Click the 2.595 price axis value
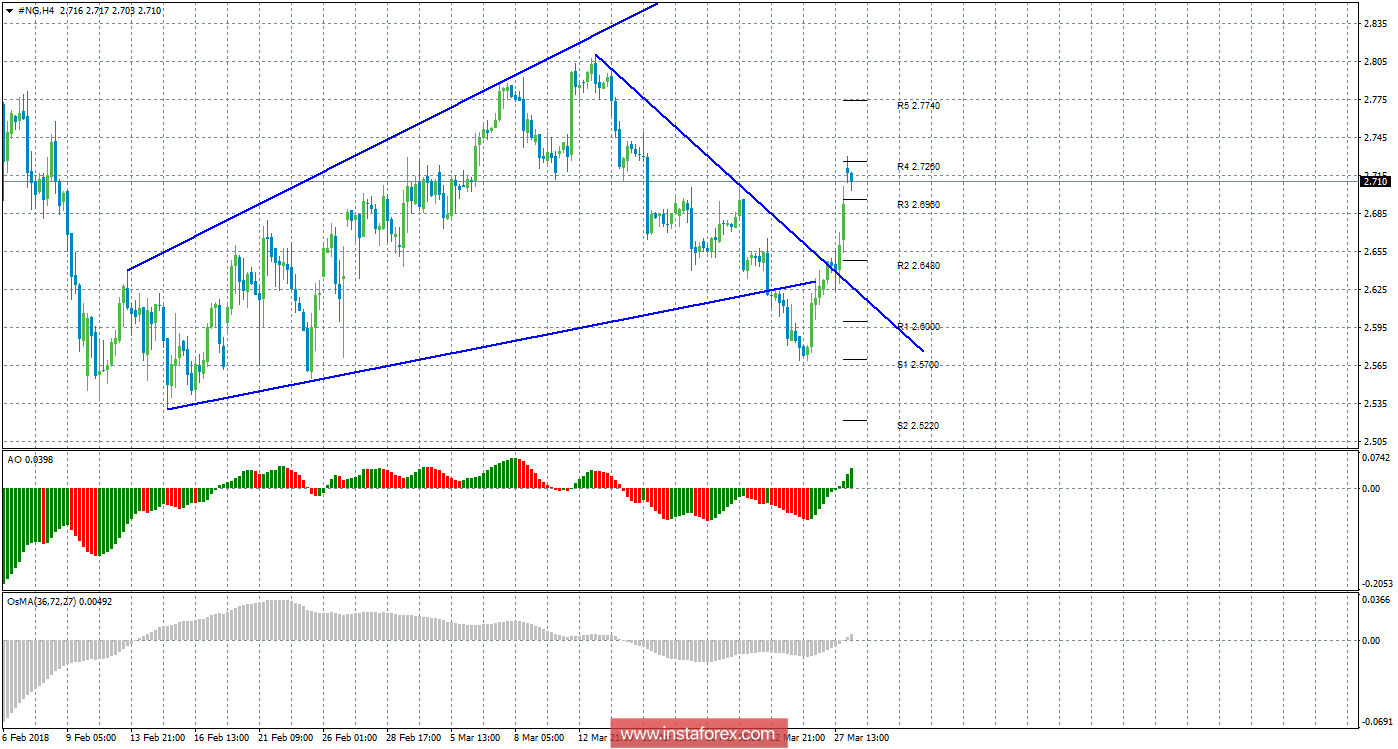 pyautogui.click(x=1376, y=327)
